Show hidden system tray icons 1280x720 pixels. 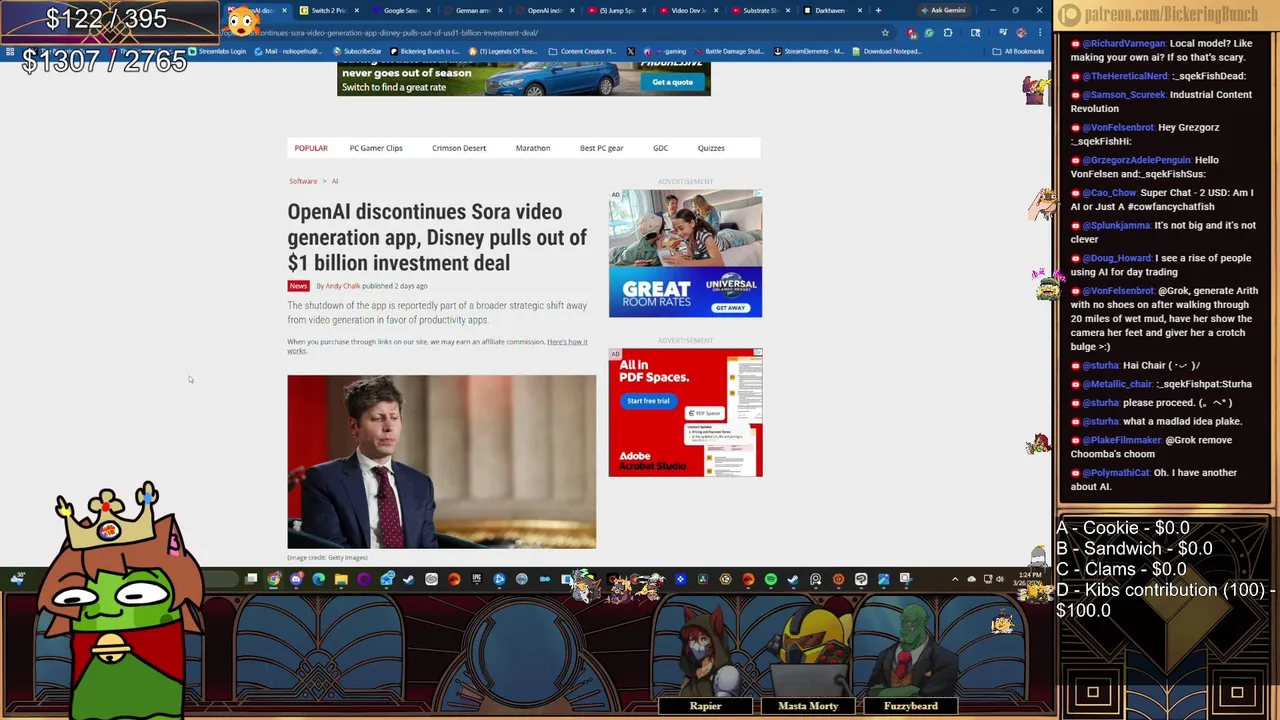[x=955, y=579]
